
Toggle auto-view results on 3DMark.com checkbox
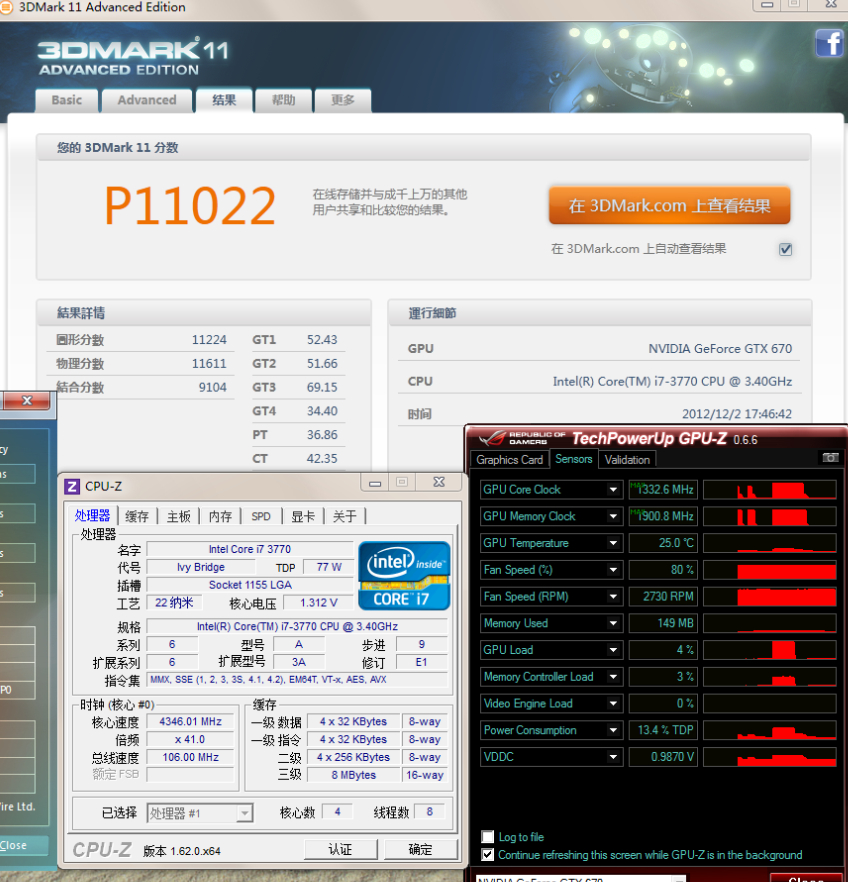(x=786, y=249)
